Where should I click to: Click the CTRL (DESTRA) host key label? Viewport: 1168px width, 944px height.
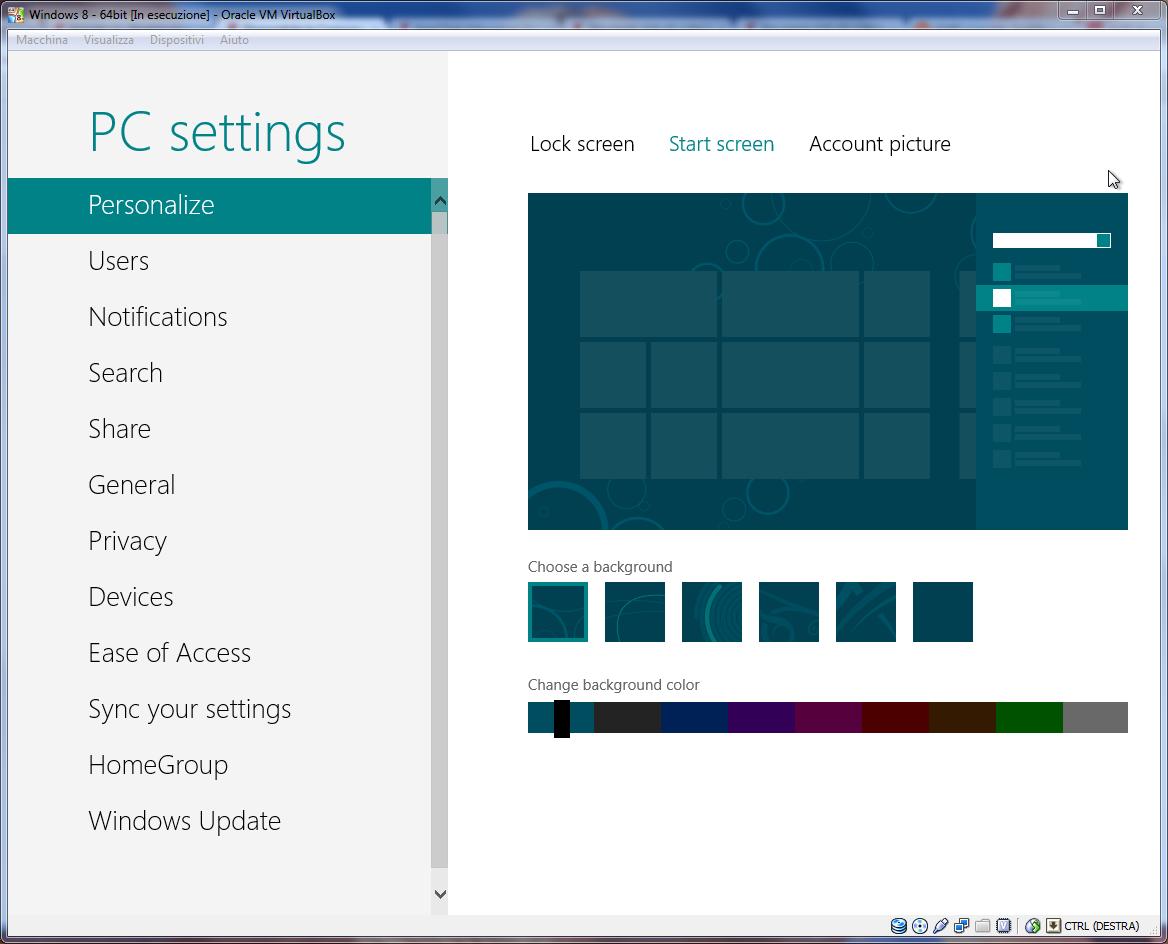pyautogui.click(x=1102, y=926)
